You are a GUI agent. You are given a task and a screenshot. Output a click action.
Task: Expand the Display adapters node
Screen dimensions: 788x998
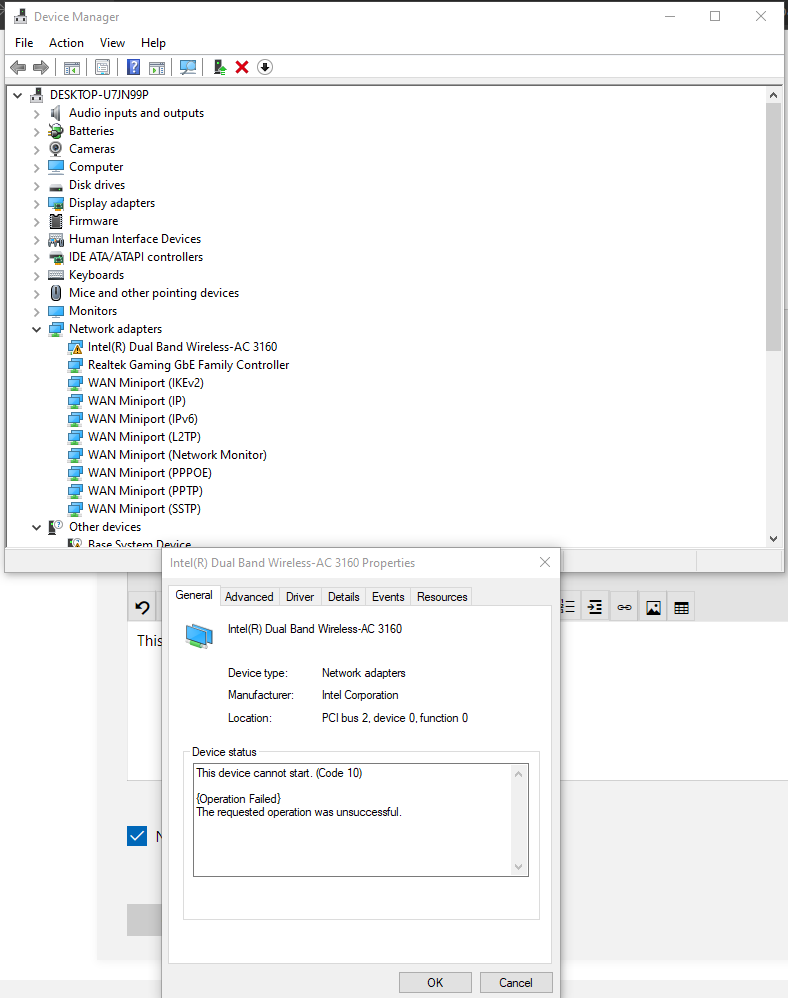click(36, 204)
